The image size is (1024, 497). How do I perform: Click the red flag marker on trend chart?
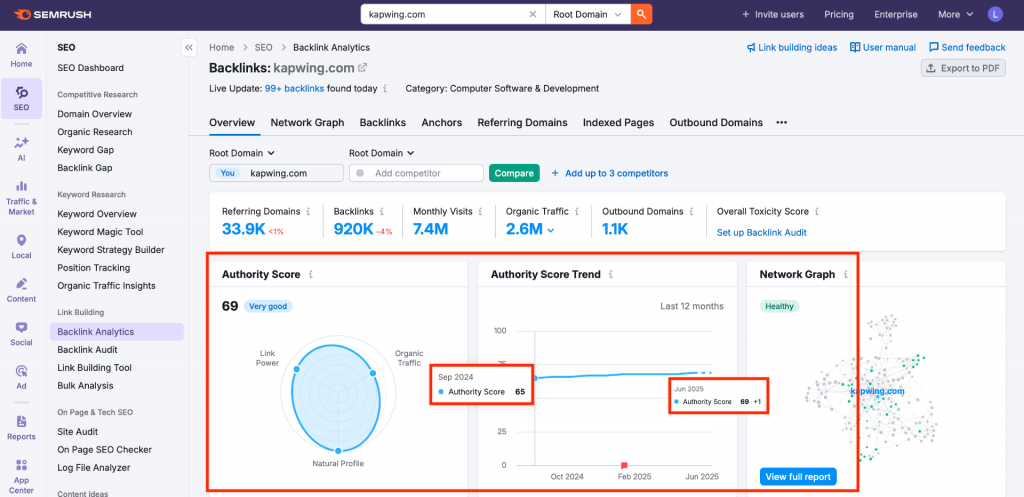coord(624,465)
